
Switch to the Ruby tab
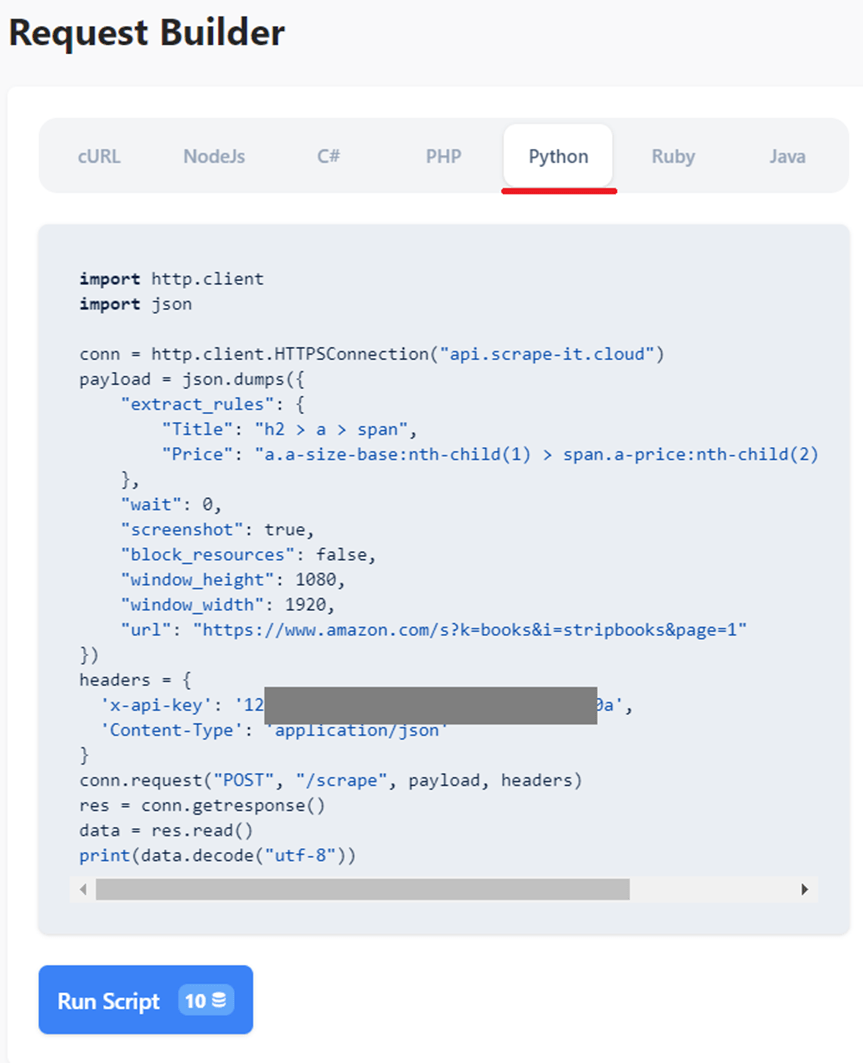pyautogui.click(x=673, y=156)
